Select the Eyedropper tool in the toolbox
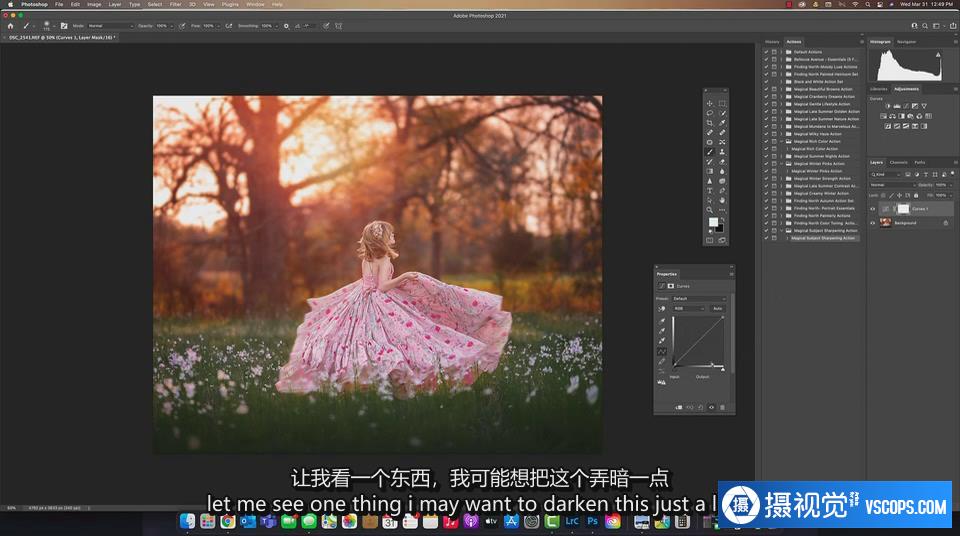 722,123
